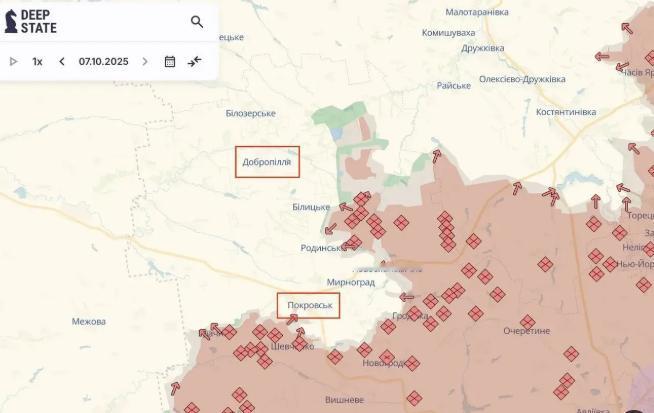Click the Білицьке label

(311, 207)
